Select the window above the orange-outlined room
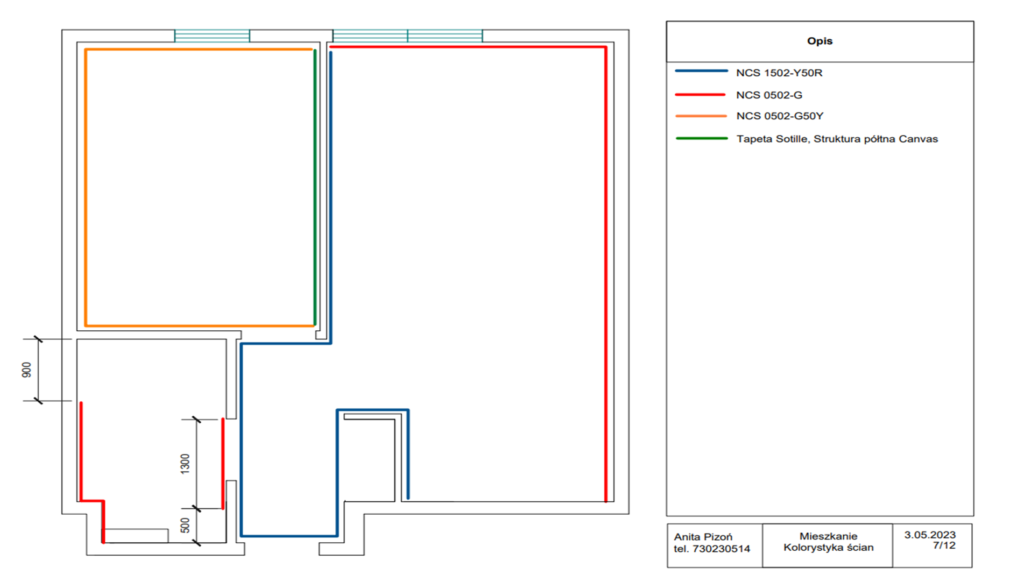Screen dimensions: 1024x582 tap(212, 36)
